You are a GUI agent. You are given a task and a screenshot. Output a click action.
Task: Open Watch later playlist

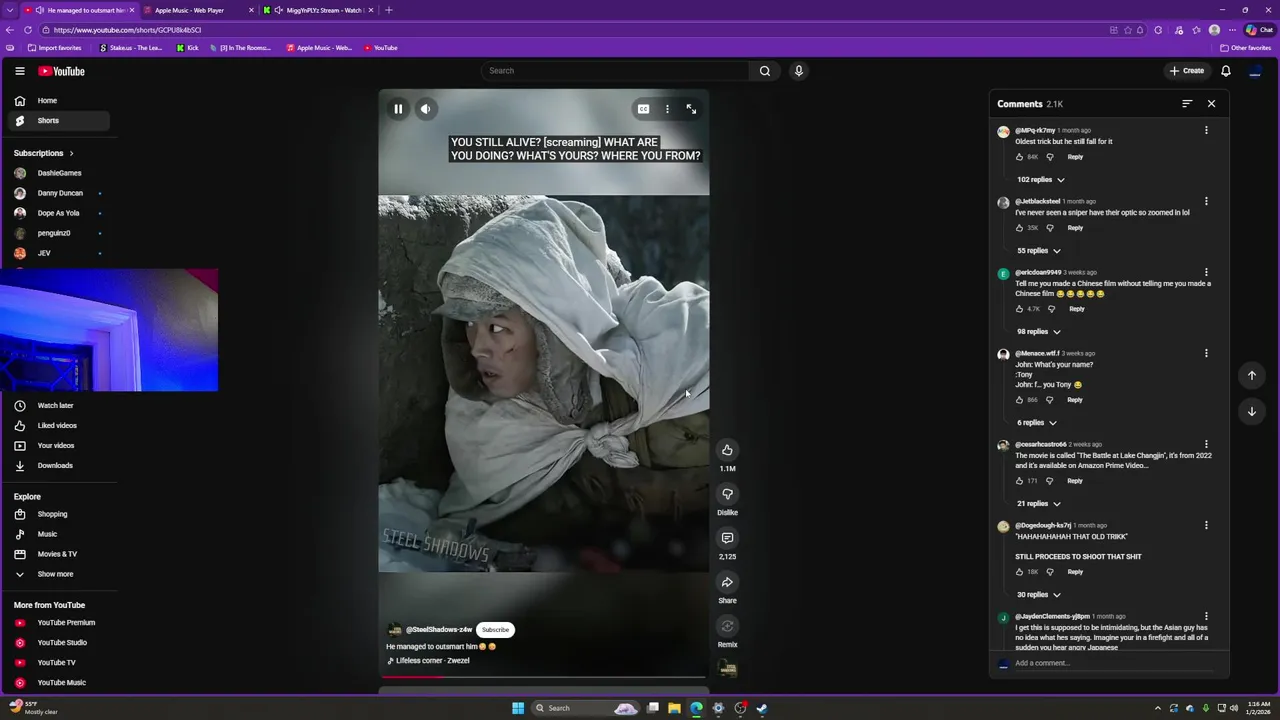59,406
